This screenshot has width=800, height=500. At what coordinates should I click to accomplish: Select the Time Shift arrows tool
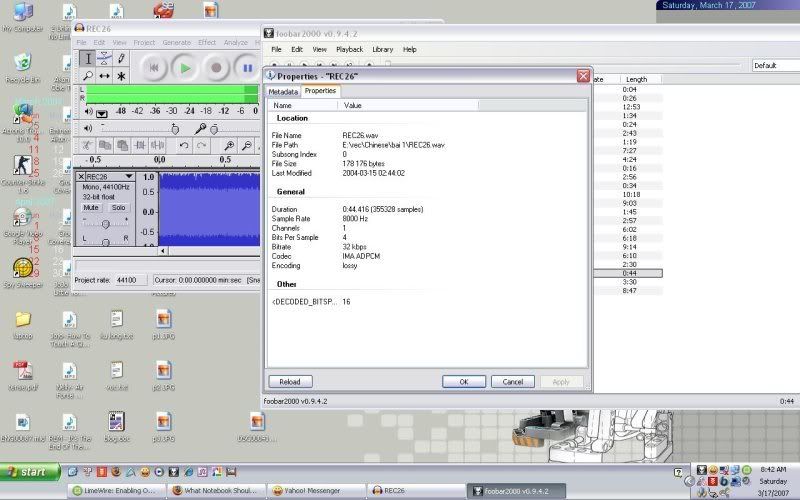click(x=104, y=76)
